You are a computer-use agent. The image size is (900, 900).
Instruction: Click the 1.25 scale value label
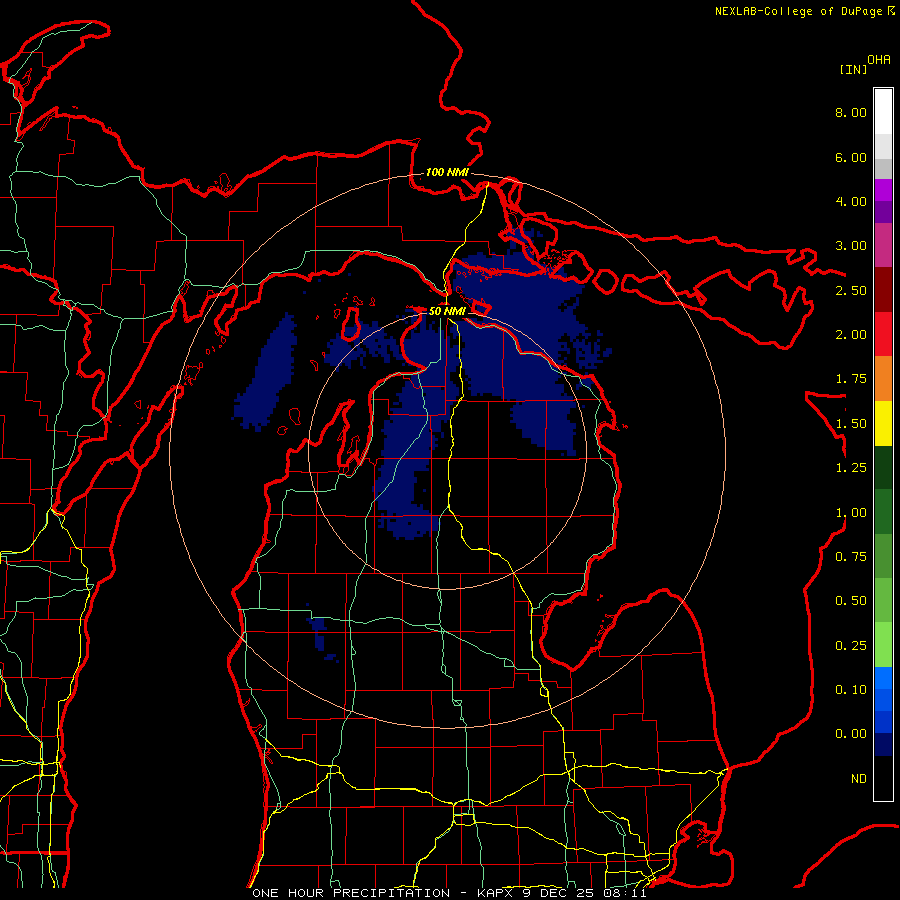pyautogui.click(x=851, y=468)
